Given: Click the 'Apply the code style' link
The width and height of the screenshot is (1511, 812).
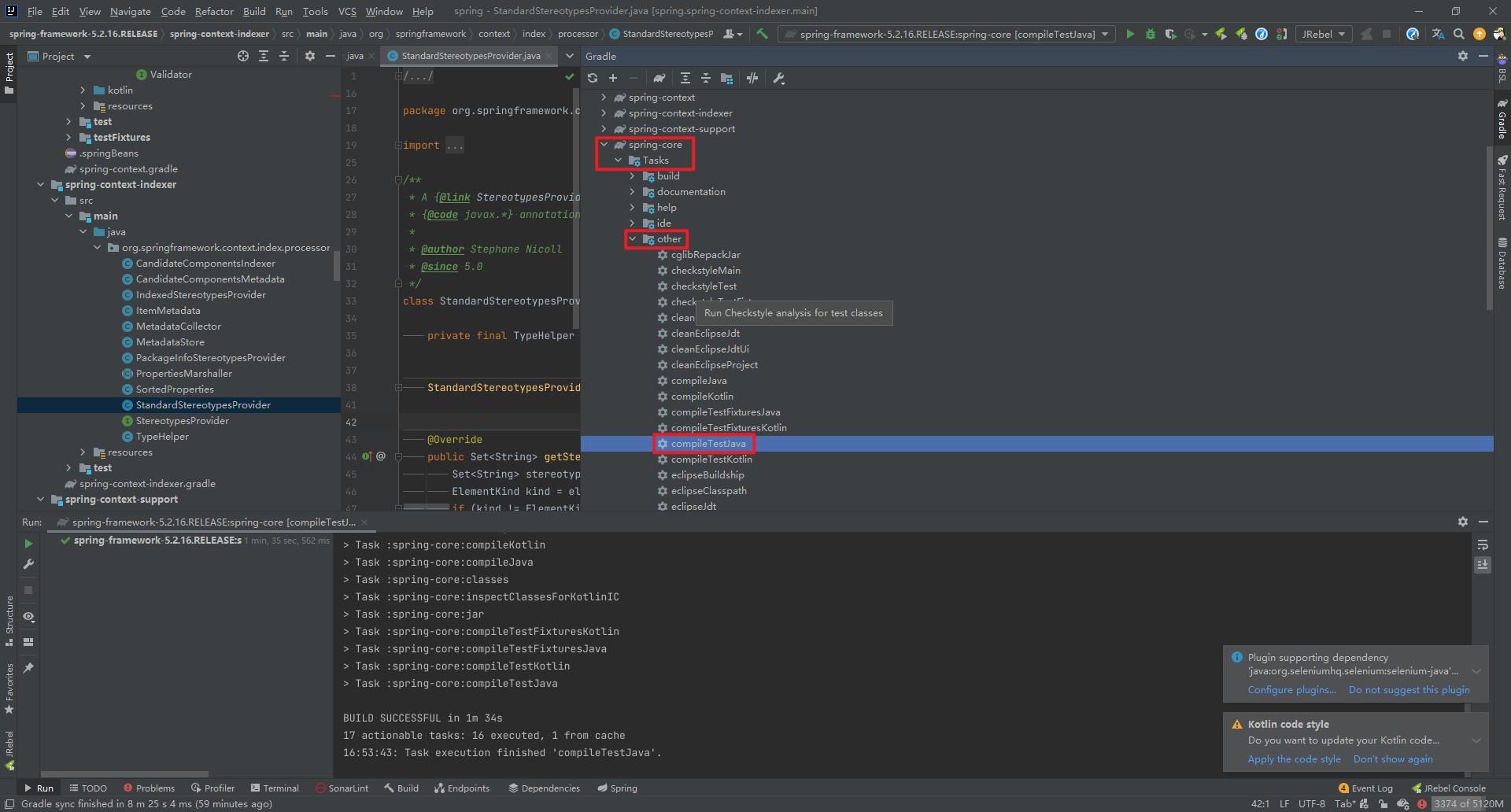Looking at the screenshot, I should click(1294, 759).
